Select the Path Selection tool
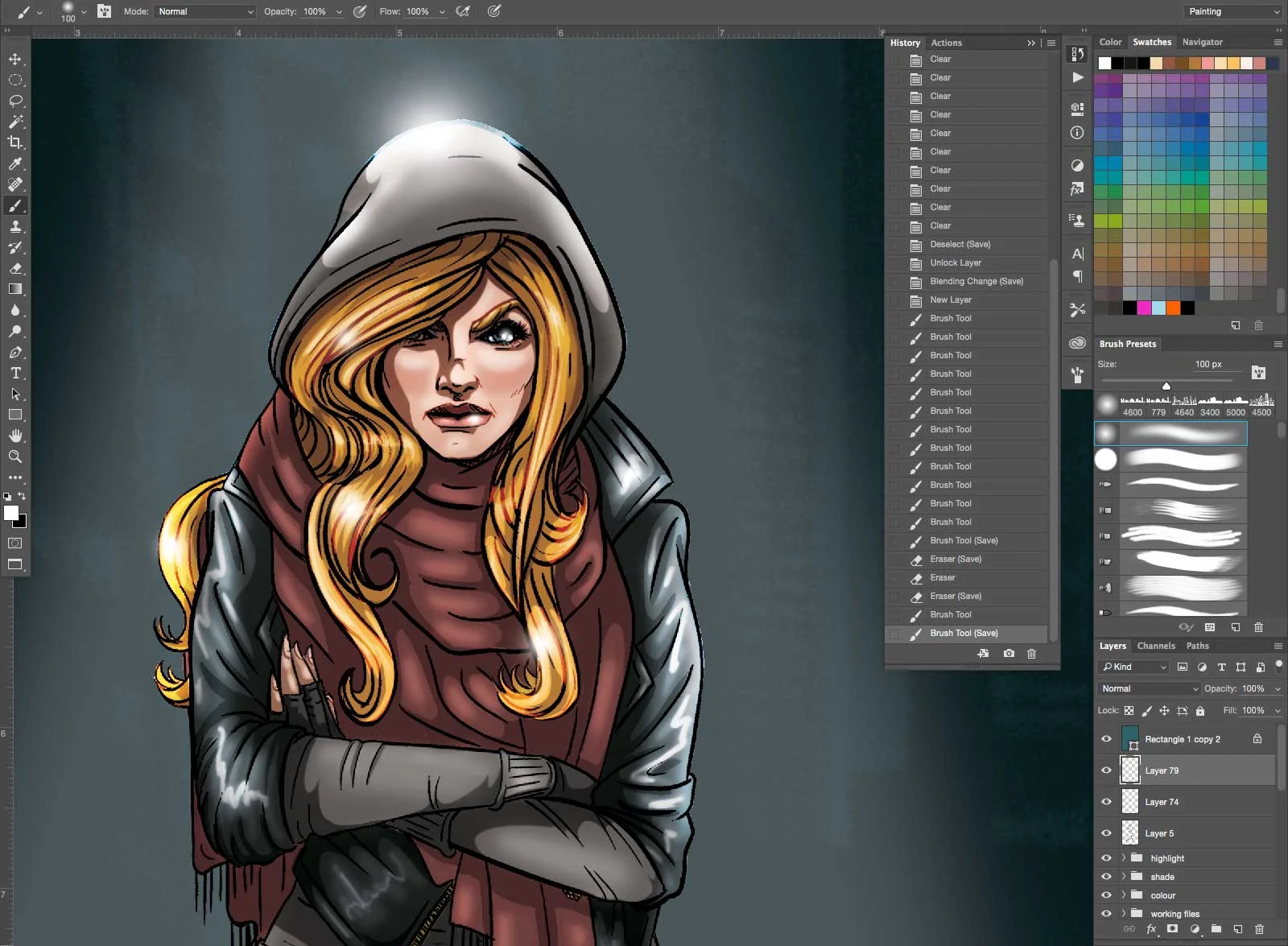The width and height of the screenshot is (1288, 946). (15, 394)
